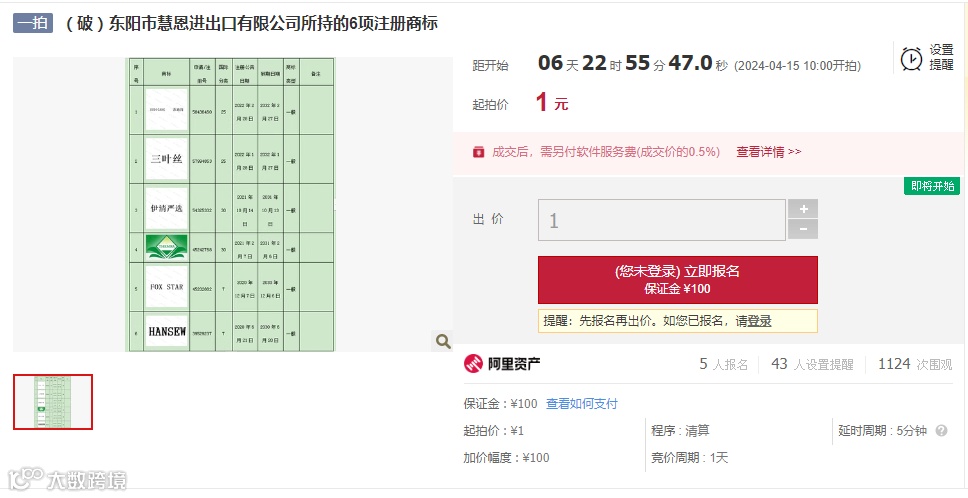Click the green logo trademark in table

pyautogui.click(x=167, y=247)
